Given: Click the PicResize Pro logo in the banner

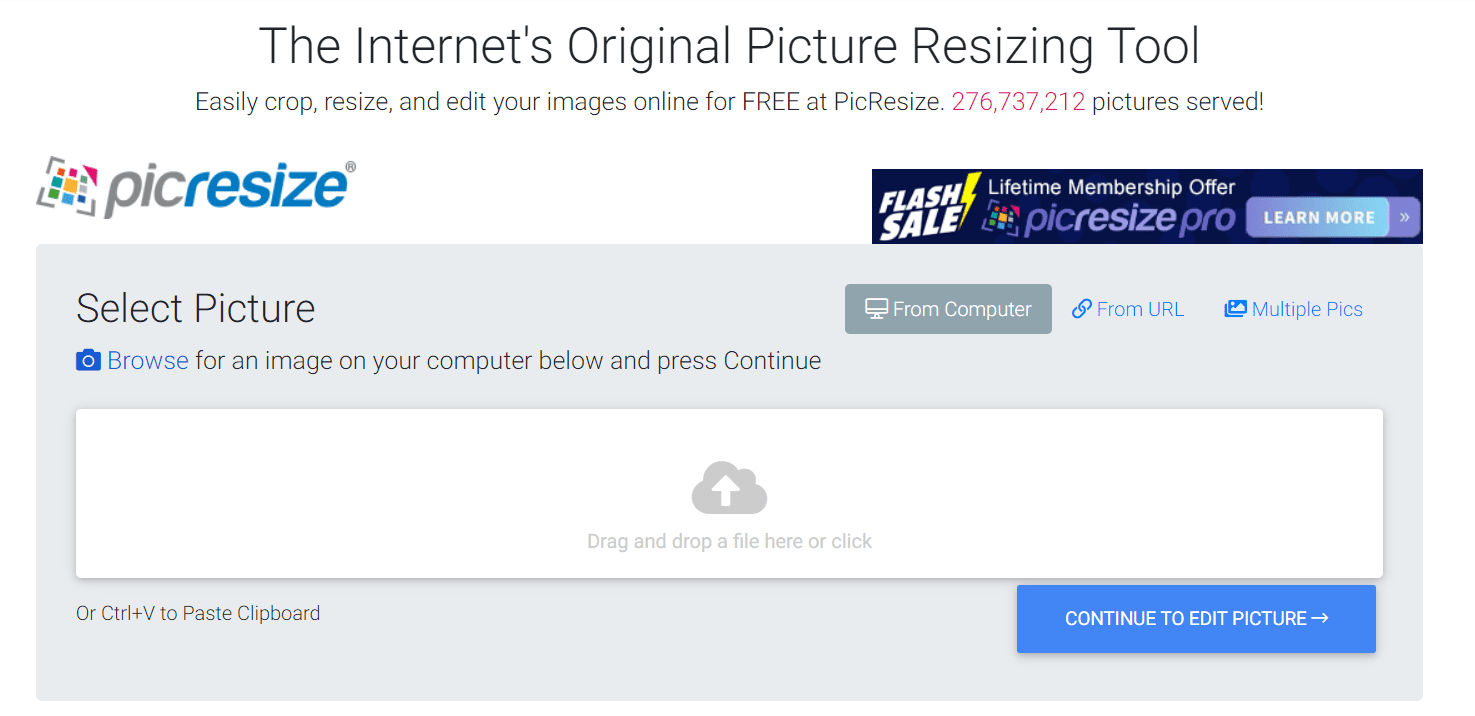Looking at the screenshot, I should point(1110,219).
